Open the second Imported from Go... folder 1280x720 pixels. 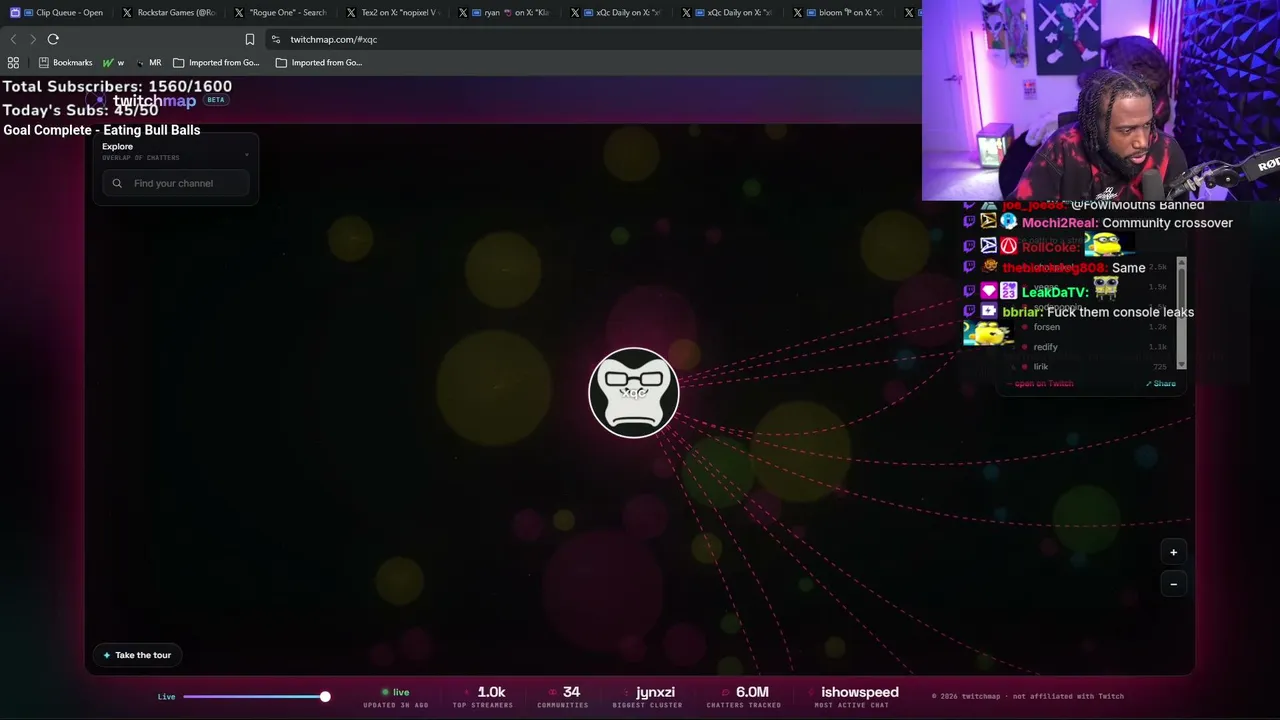tap(319, 62)
